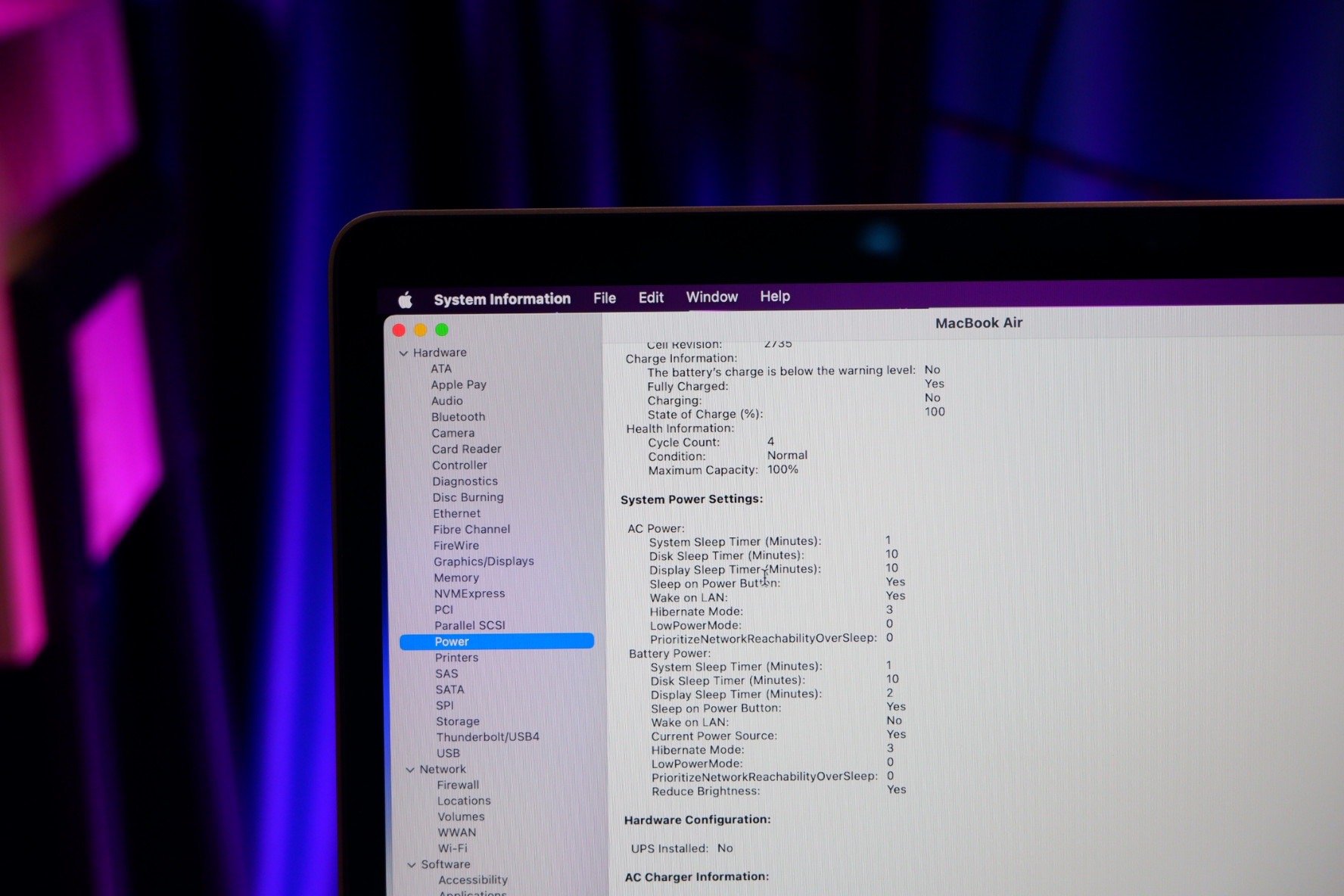Viewport: 1344px width, 896px height.
Task: Select Diagnostics in the sidebar
Action: tap(465, 481)
